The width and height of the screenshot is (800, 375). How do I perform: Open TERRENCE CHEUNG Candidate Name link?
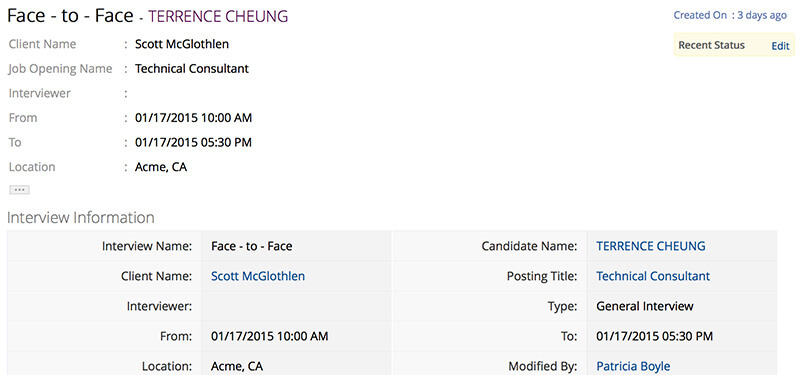(651, 246)
